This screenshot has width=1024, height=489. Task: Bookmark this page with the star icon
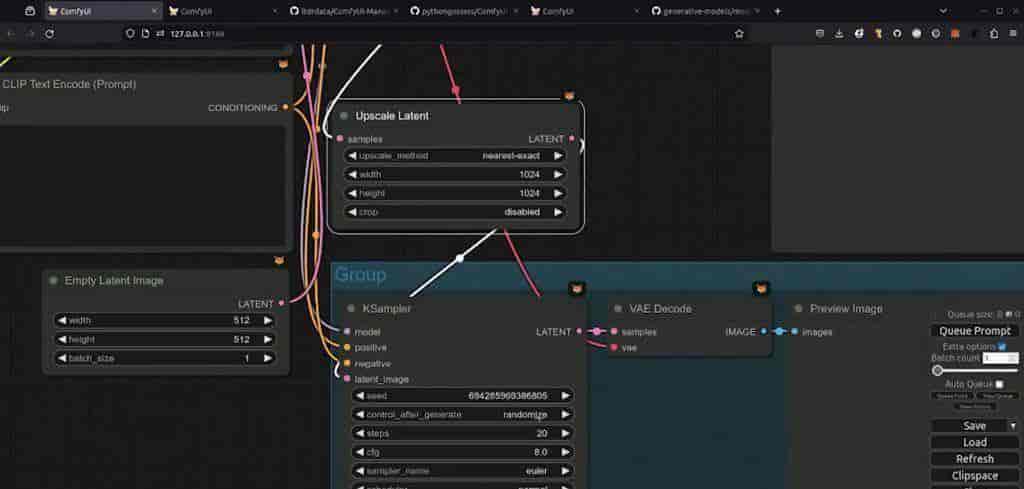739,33
